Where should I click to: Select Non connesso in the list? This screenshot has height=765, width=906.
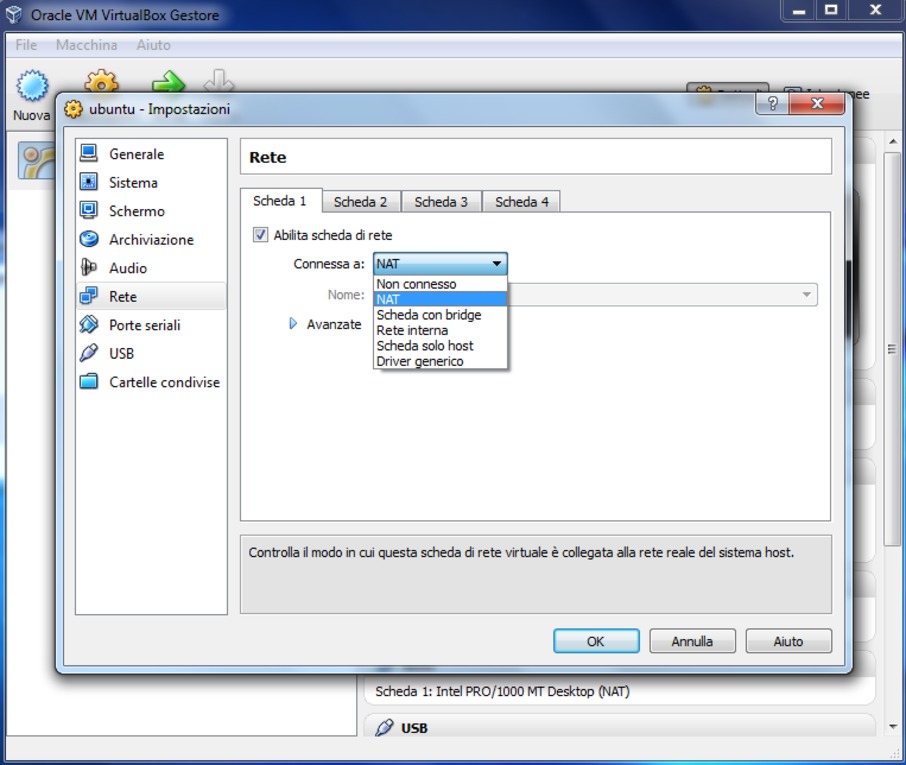[440, 284]
